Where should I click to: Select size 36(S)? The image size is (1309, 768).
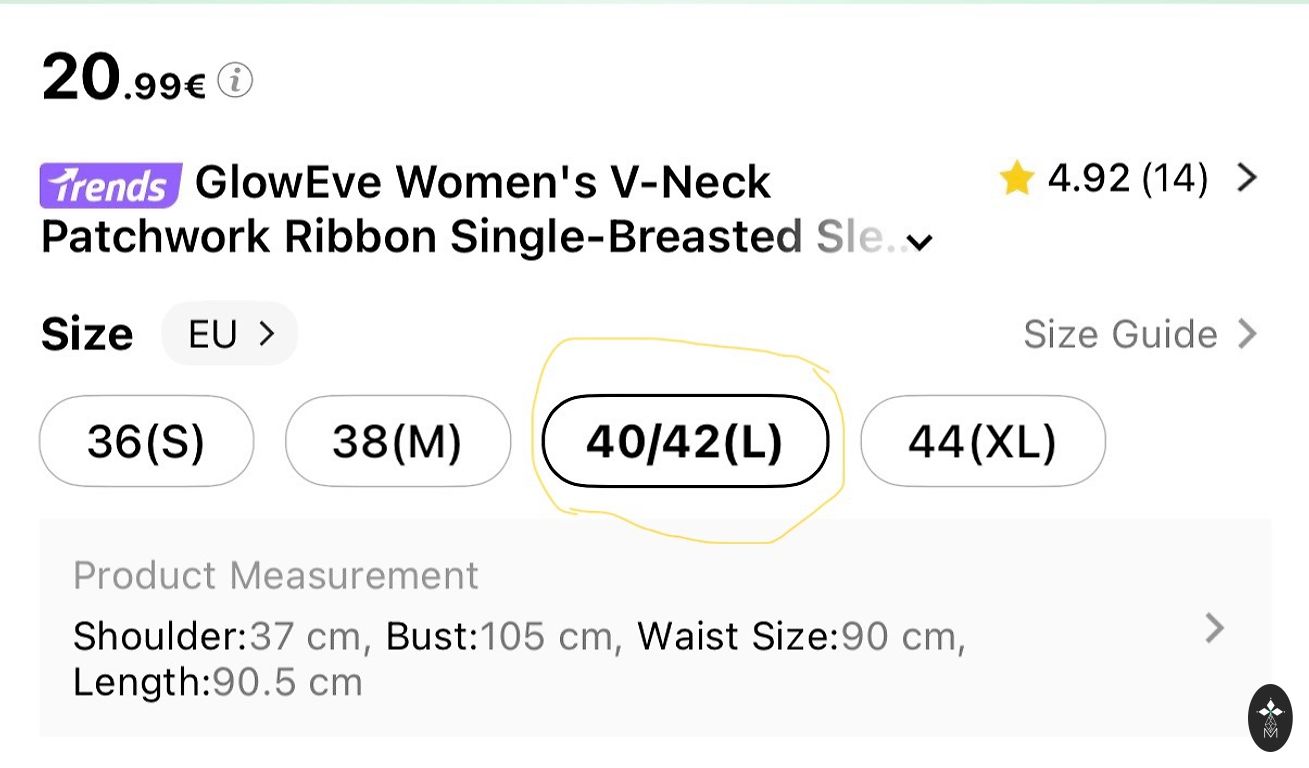(x=146, y=441)
